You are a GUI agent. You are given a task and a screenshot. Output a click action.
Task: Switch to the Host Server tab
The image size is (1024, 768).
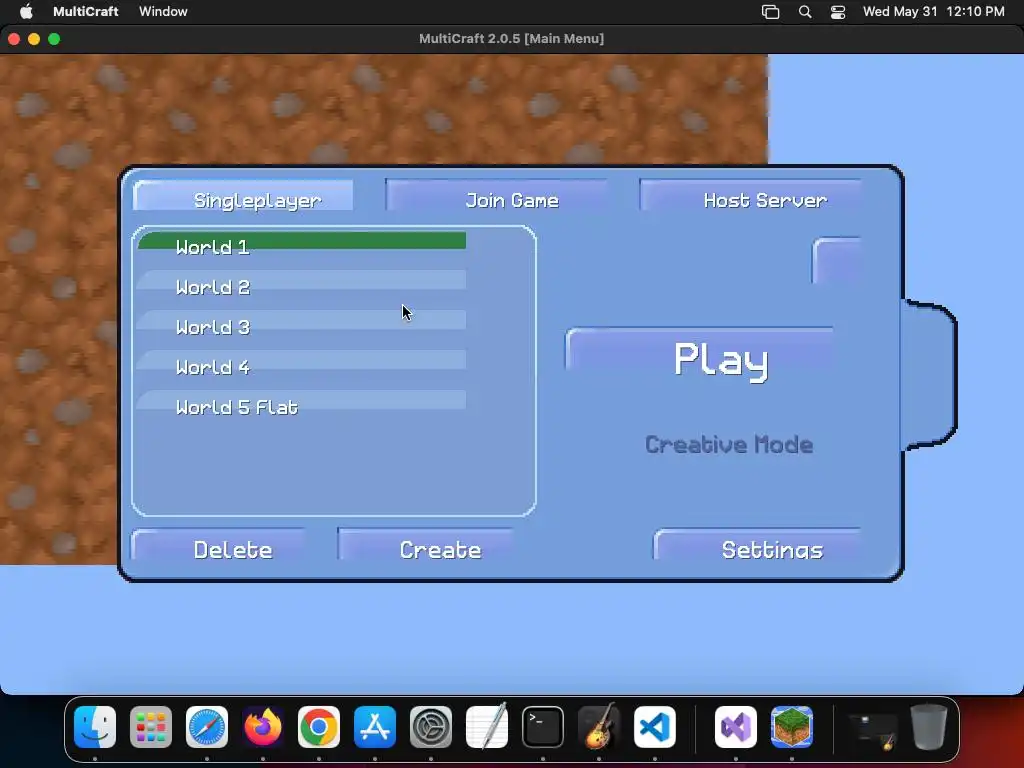(751, 195)
